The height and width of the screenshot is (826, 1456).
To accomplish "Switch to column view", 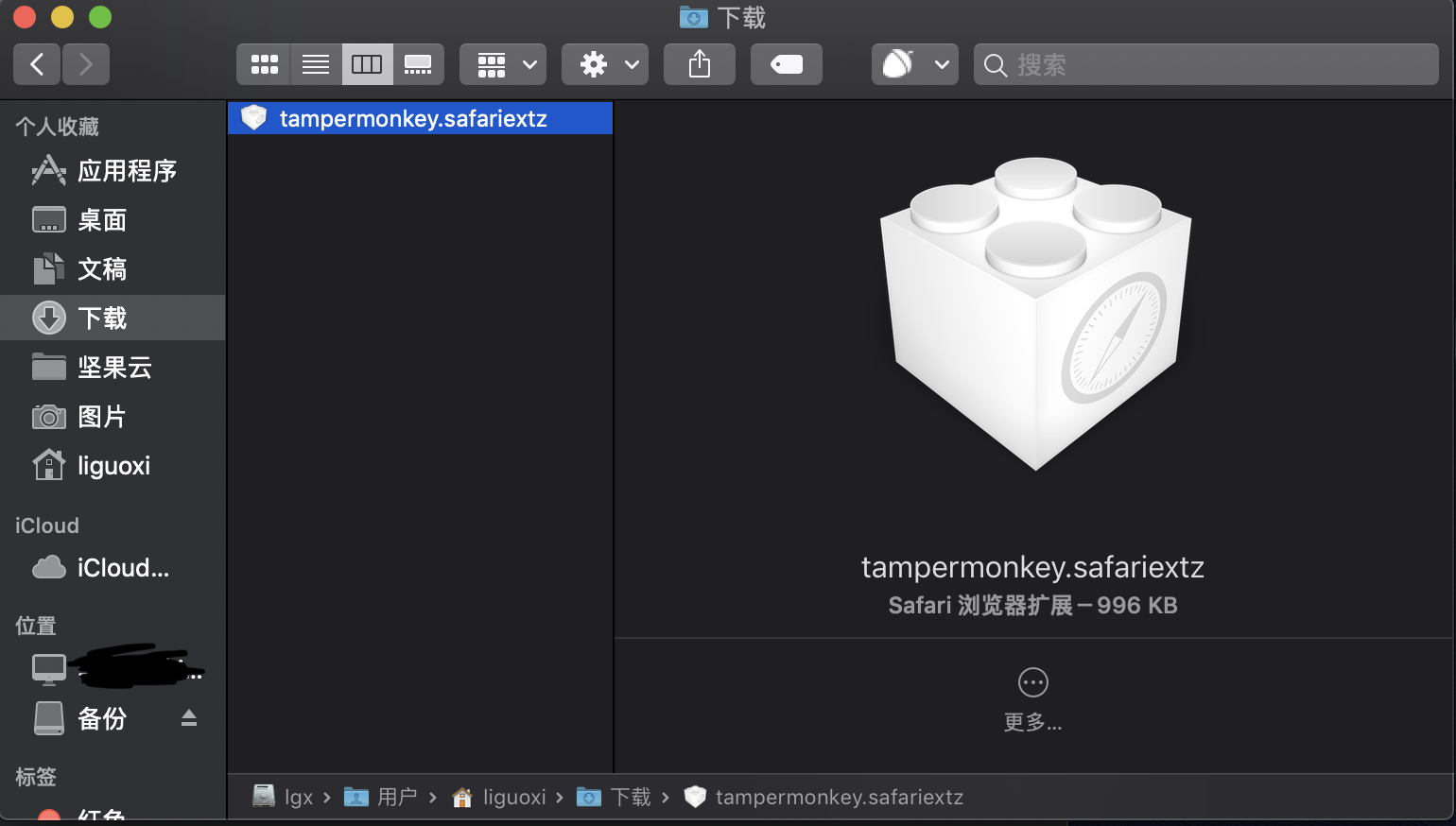I will (x=367, y=64).
